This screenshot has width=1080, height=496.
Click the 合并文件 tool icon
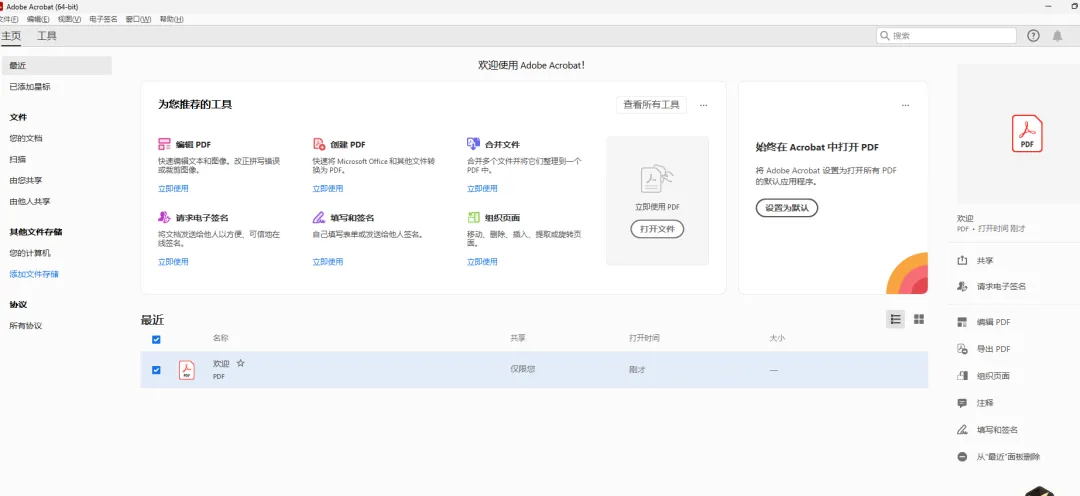click(x=473, y=144)
